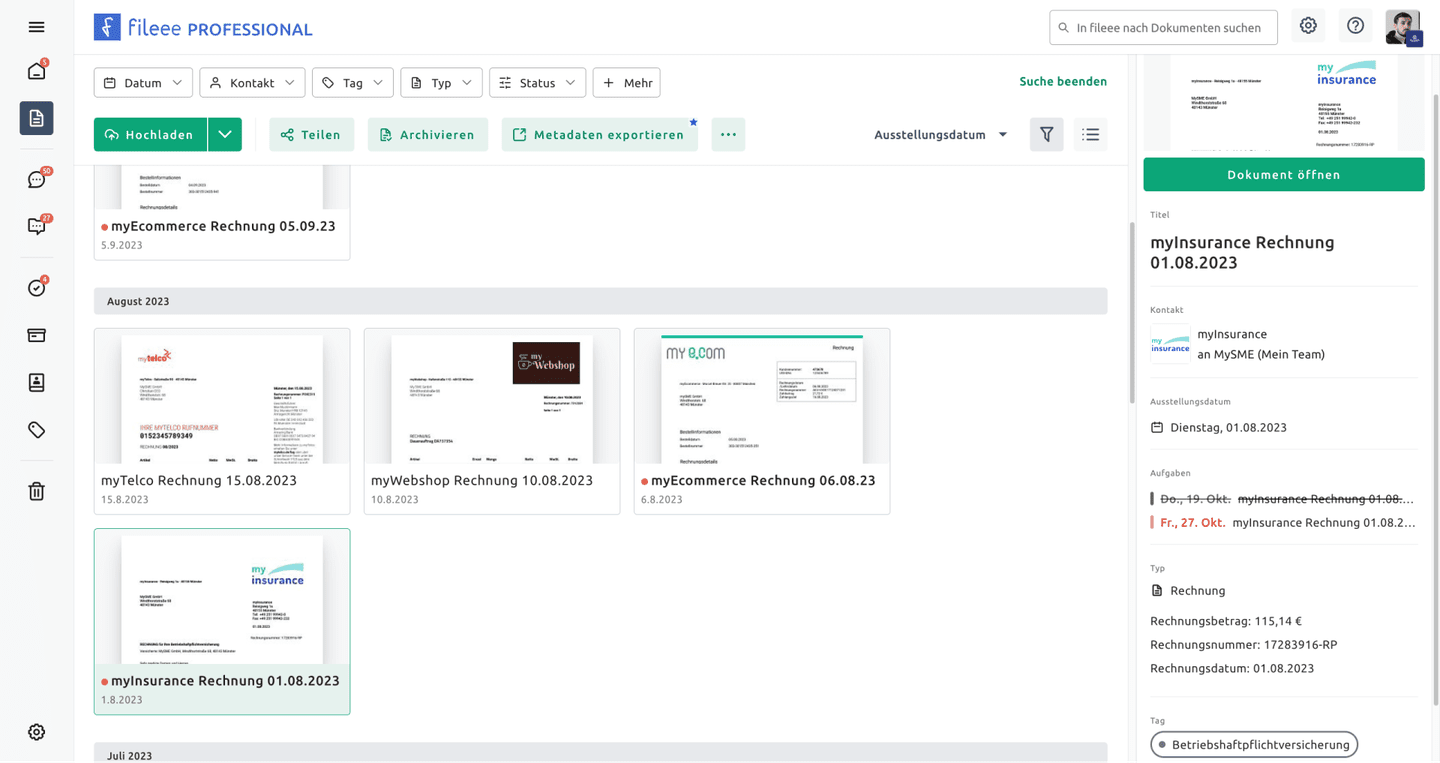The image size is (1440, 763).
Task: Open the tasks checkmark icon
Action: (37, 288)
